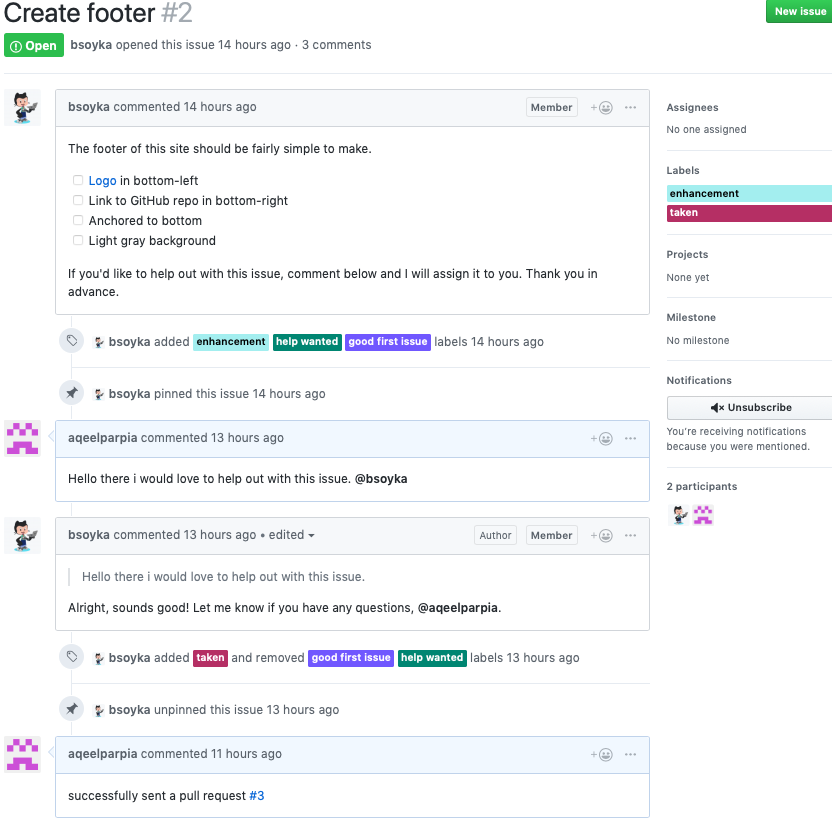Viewport: 832px width, 819px height.
Task: Click the red 'taken' label in sidebar
Action: [x=749, y=213]
